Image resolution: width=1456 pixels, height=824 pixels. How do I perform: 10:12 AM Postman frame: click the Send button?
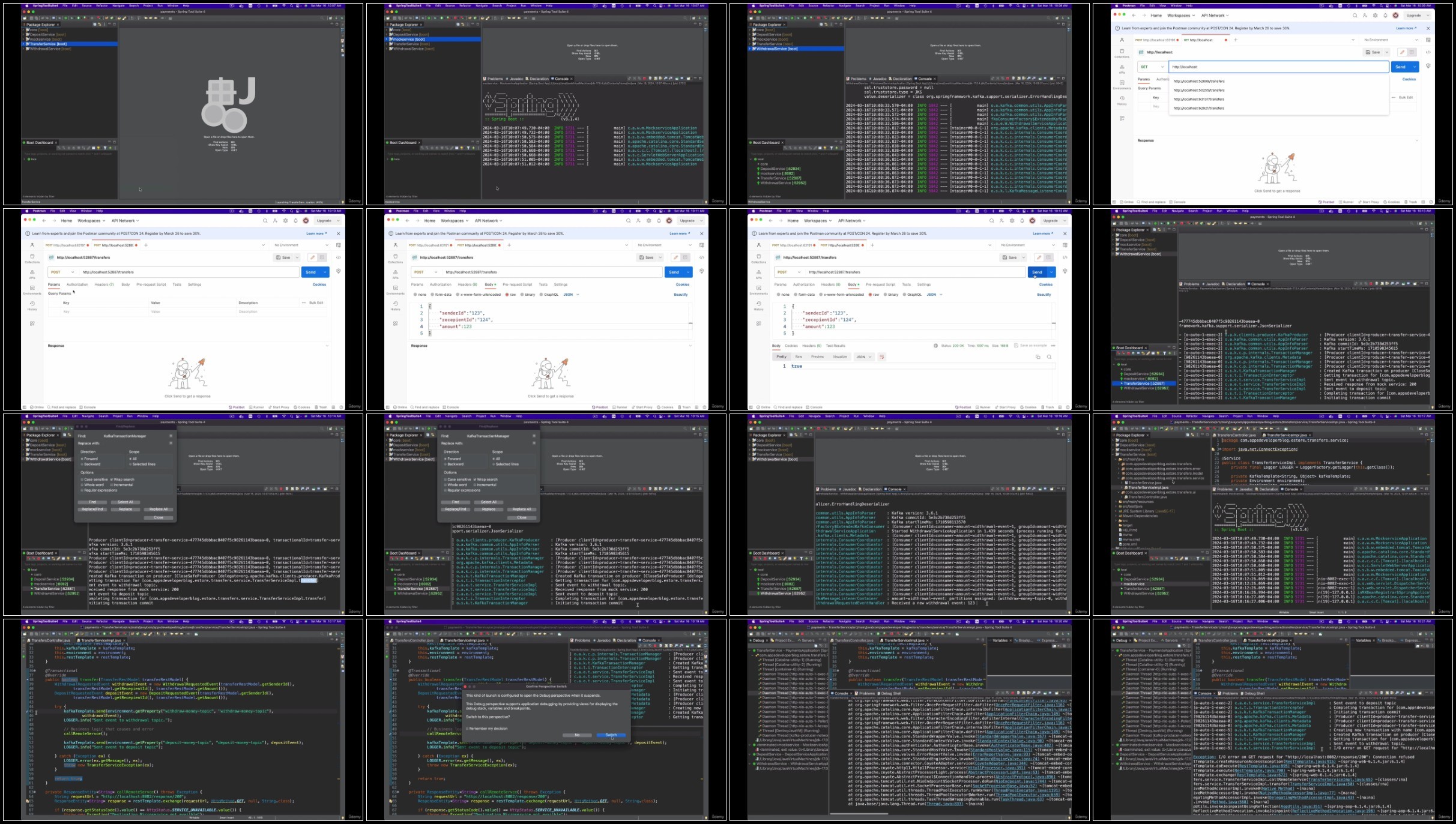(1038, 272)
